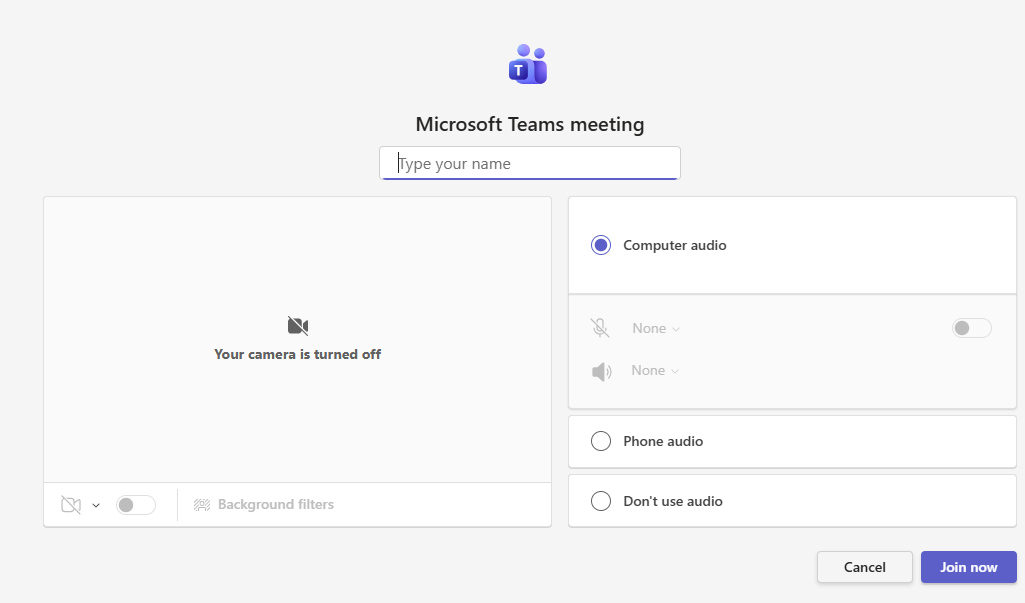Click the Don't use audio label
Image resolution: width=1025 pixels, height=603 pixels.
673,502
